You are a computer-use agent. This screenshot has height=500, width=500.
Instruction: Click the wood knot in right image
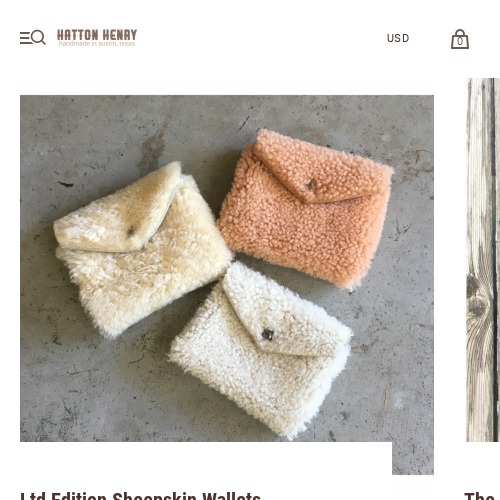[x=477, y=305]
